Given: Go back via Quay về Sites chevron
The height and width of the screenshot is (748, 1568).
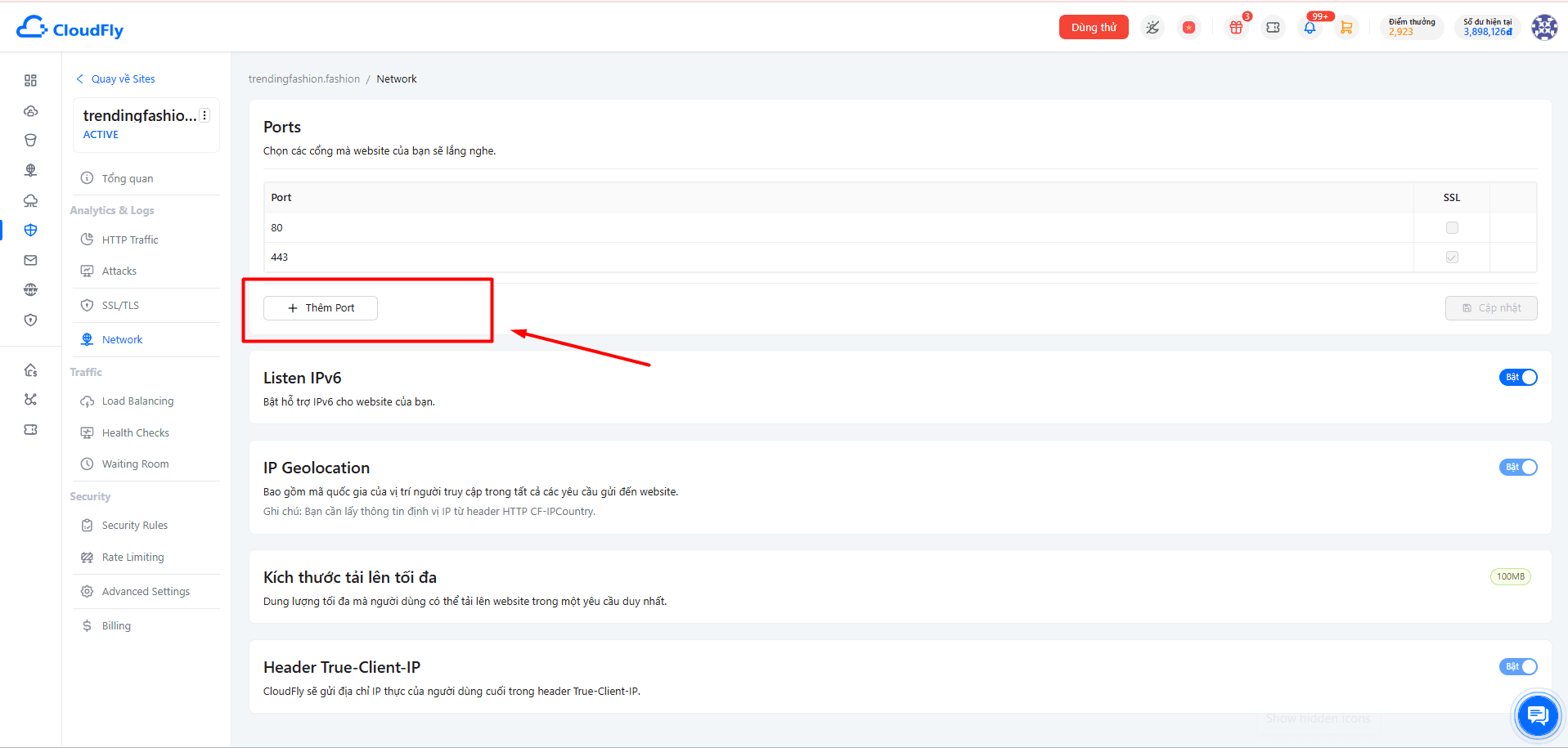Looking at the screenshot, I should (x=79, y=78).
